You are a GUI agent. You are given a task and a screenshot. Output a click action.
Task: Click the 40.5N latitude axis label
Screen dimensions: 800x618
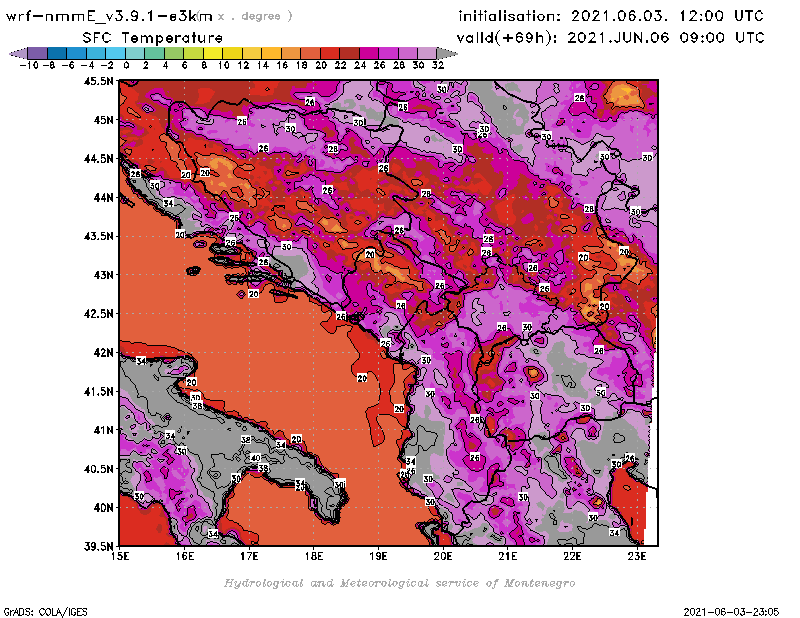pos(99,469)
